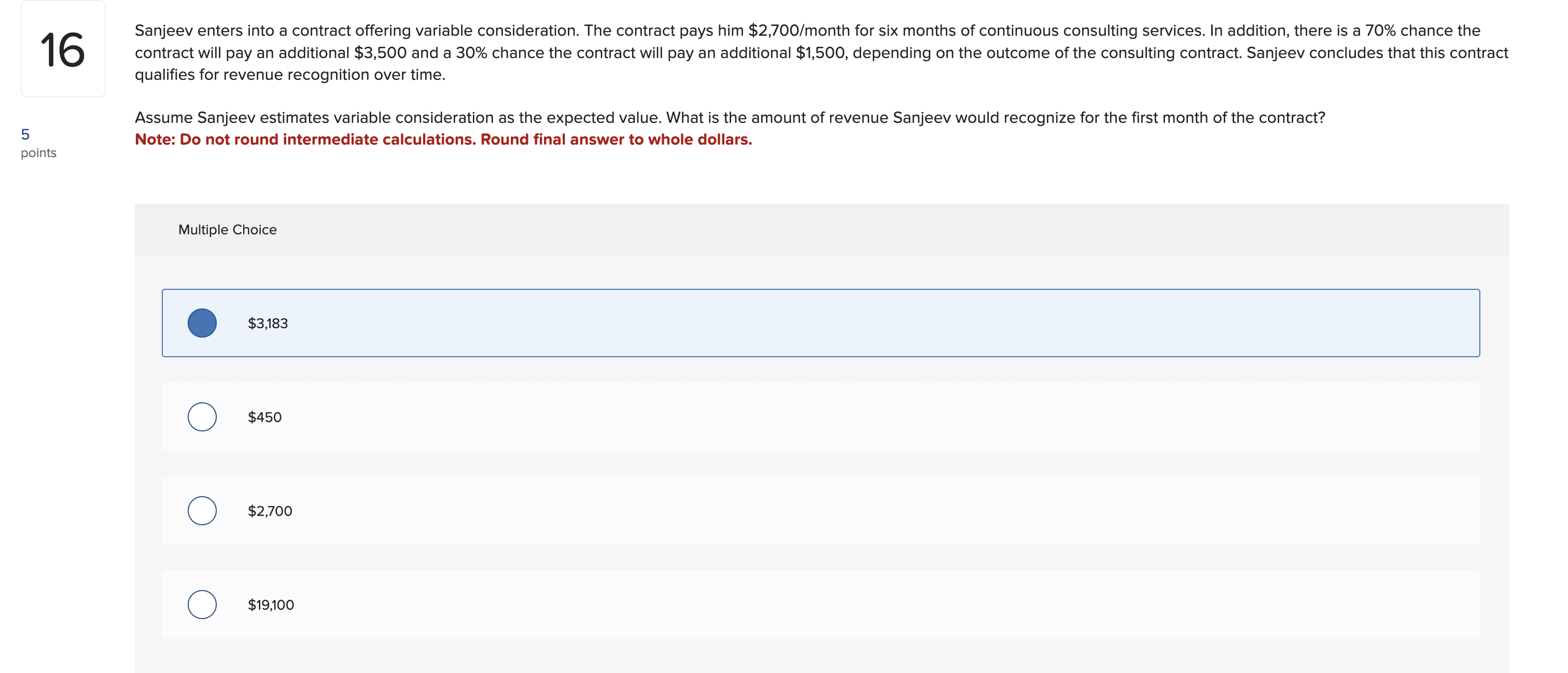
Task: Click the empty radio circle next to $19,100
Action: pos(202,604)
